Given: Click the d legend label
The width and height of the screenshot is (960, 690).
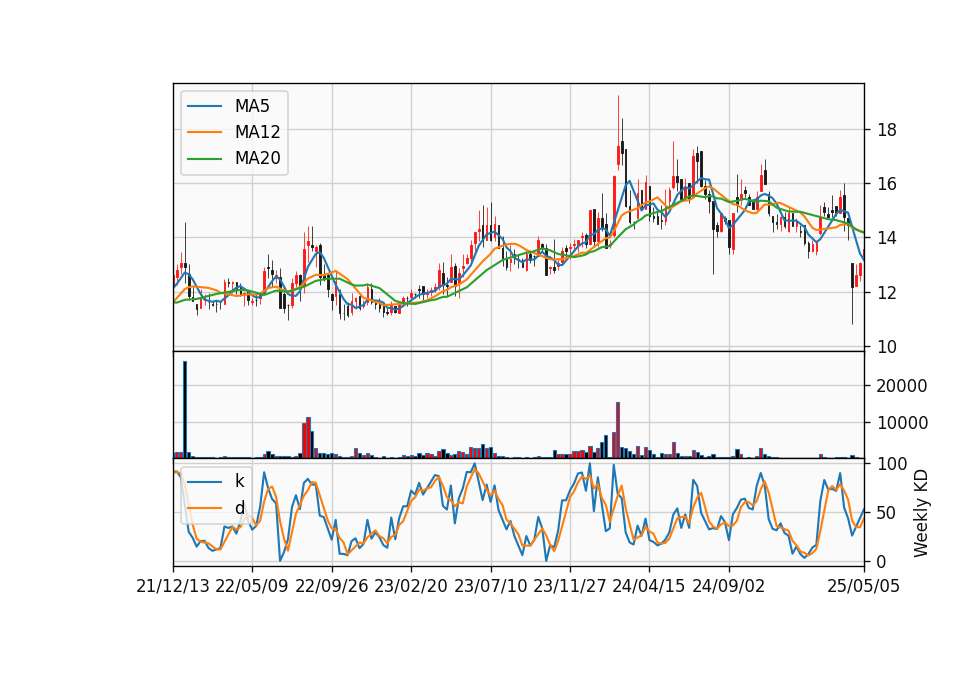Looking at the screenshot, I should coord(239,508).
